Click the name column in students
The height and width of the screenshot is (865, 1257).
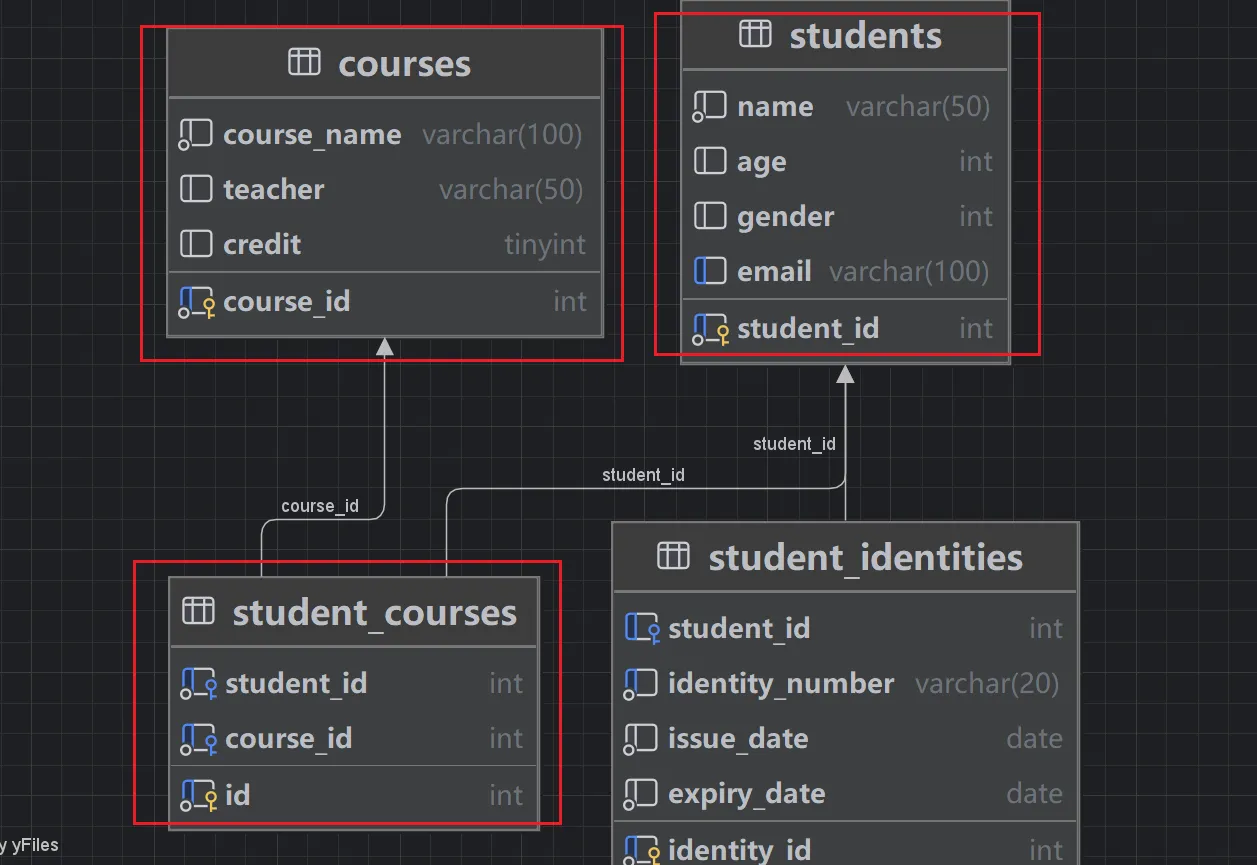coord(775,107)
